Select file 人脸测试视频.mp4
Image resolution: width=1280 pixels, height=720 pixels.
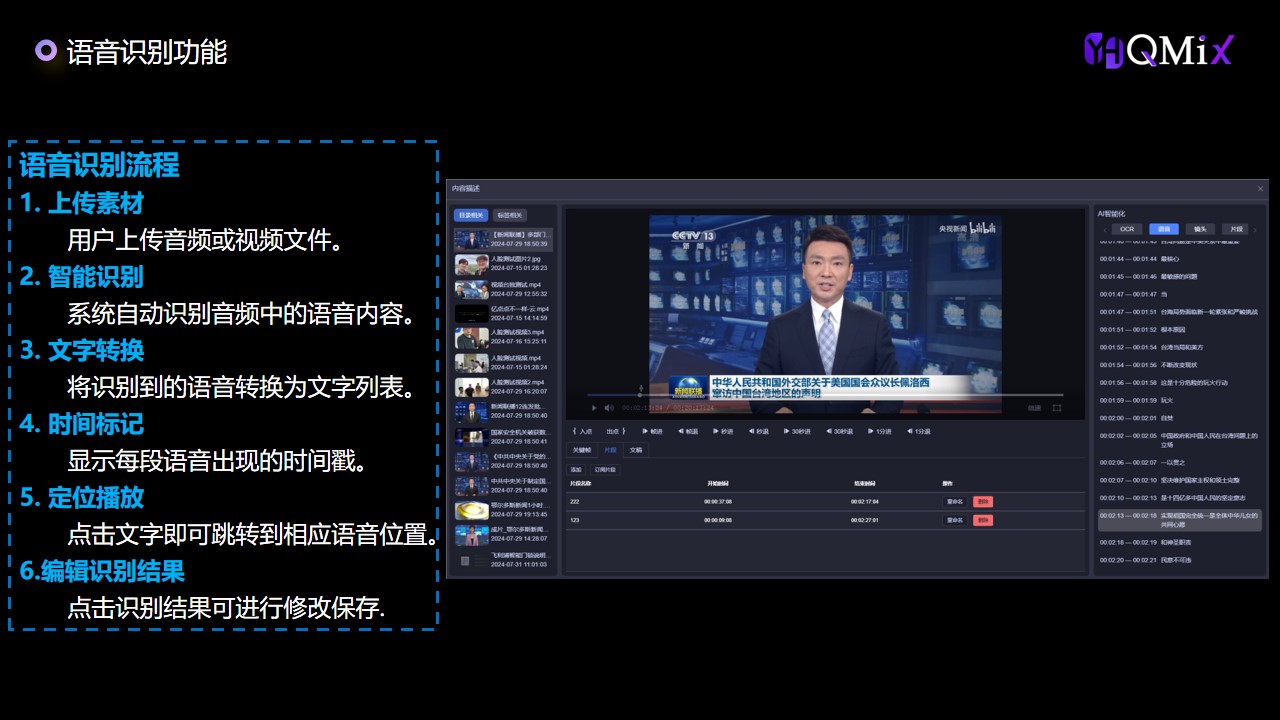[504, 363]
